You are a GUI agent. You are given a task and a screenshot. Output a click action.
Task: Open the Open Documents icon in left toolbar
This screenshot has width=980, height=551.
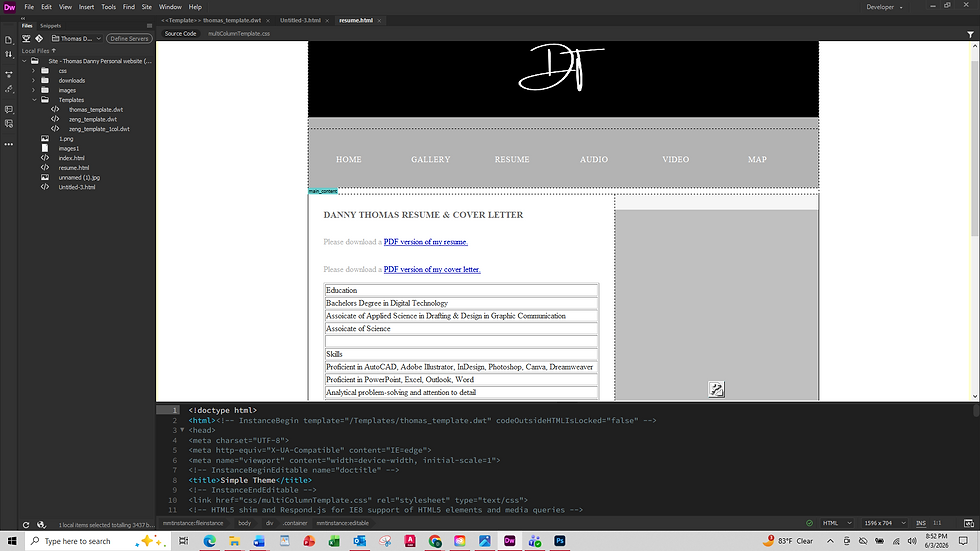click(x=9, y=40)
